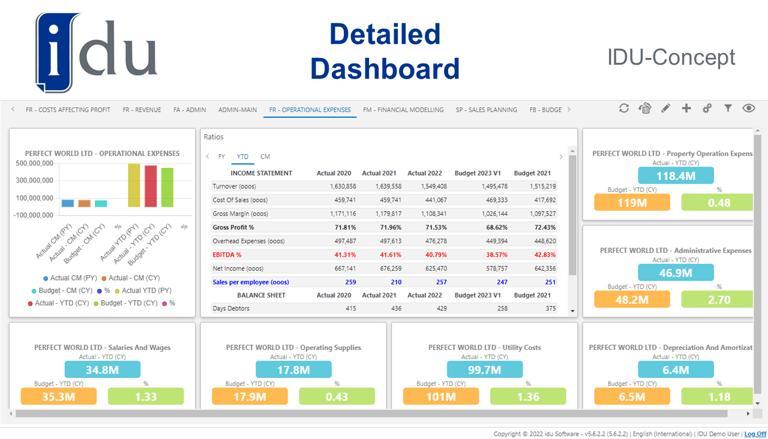Click Ratios table scroll-down arrow

click(572, 311)
